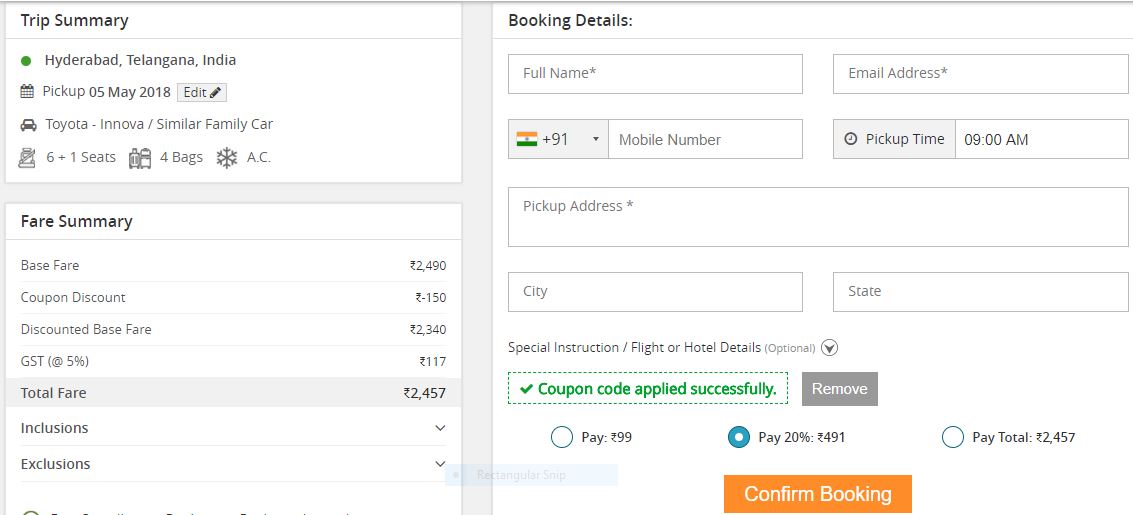Click the snowflake A.C. icon
This screenshot has height=515, width=1133.
[x=227, y=158]
